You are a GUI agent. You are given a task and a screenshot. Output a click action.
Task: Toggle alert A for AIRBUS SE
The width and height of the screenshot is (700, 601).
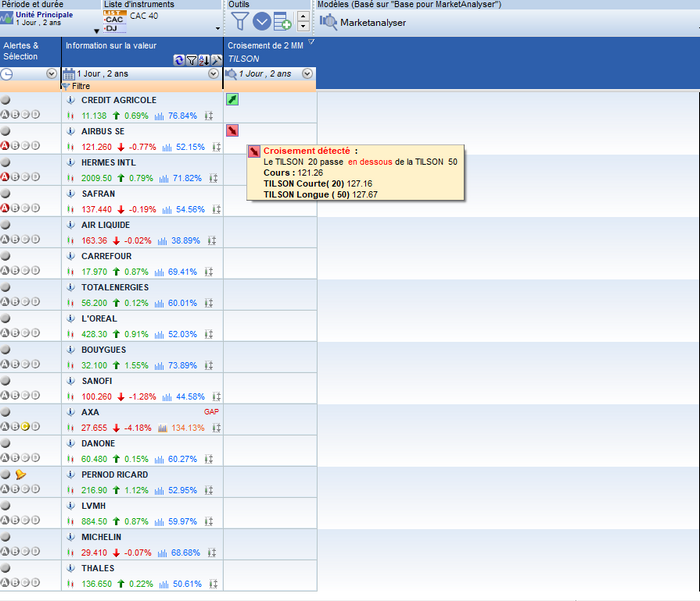[x=5, y=146]
